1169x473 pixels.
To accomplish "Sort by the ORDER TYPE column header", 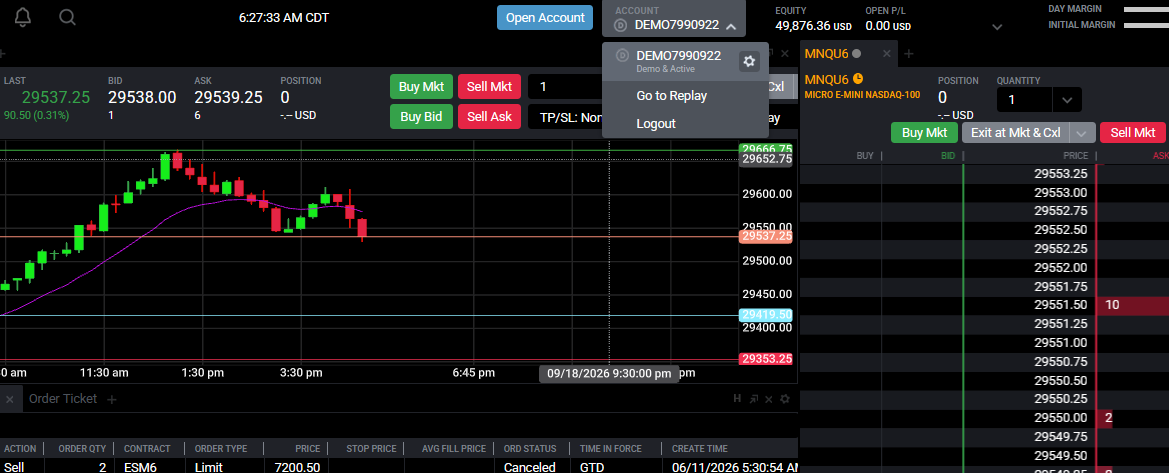I will pos(221,448).
